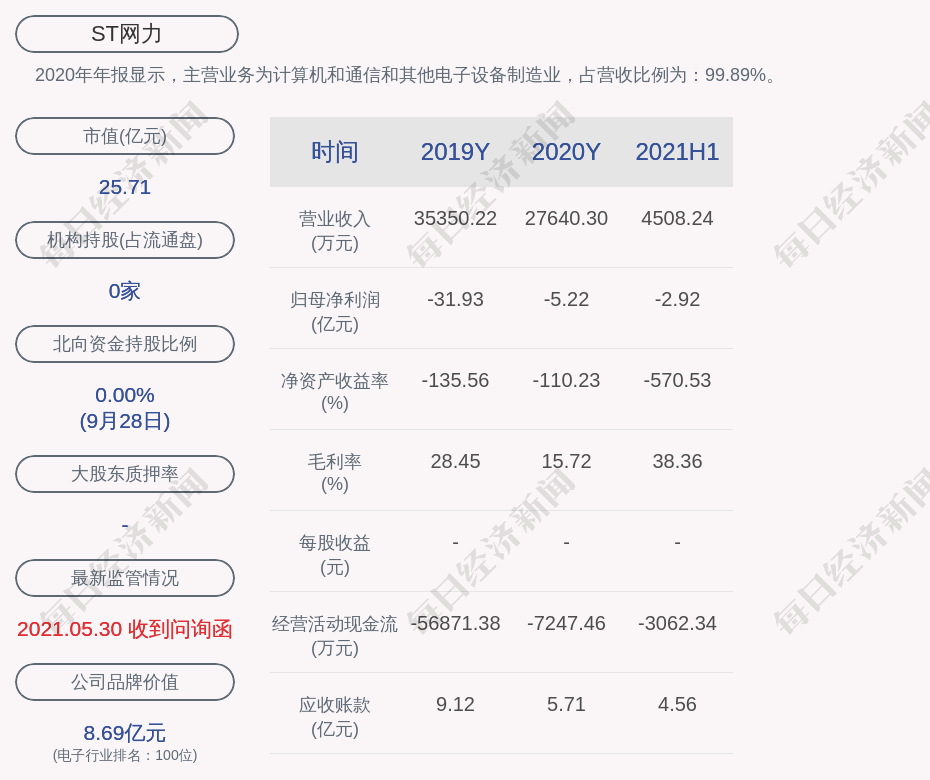Screen dimensions: 930x780
Task: Click the 0.00% northbound holding value
Action: pos(125,395)
